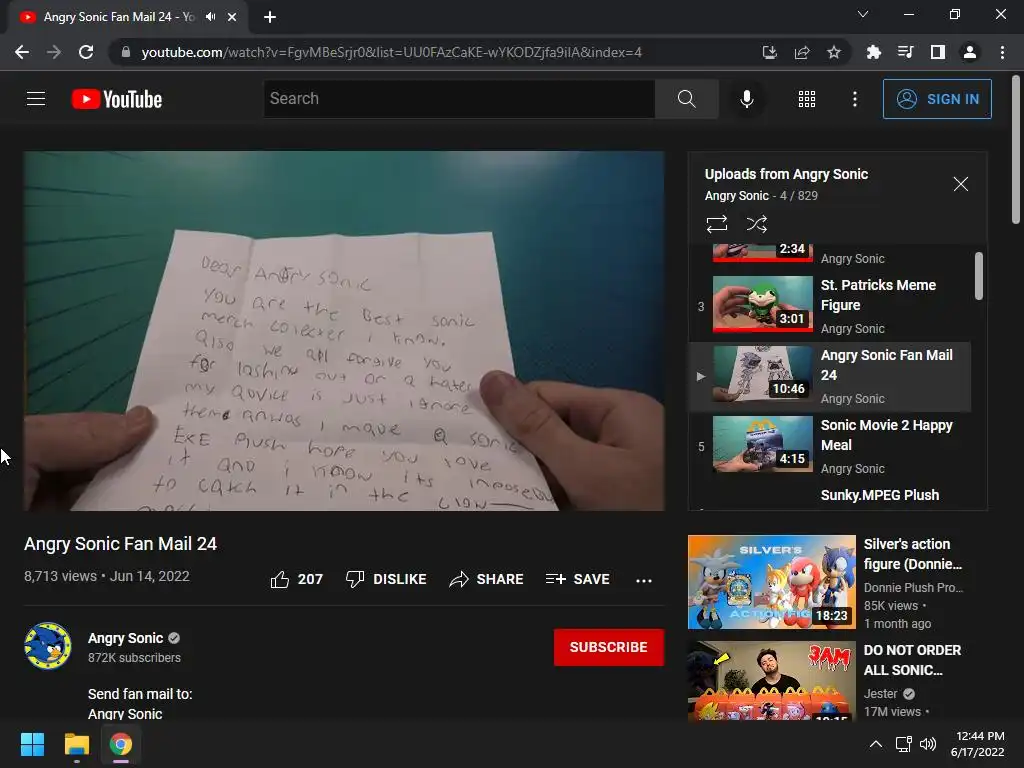1024x768 pixels.
Task: Go back with the browser back arrow
Action: 22,52
